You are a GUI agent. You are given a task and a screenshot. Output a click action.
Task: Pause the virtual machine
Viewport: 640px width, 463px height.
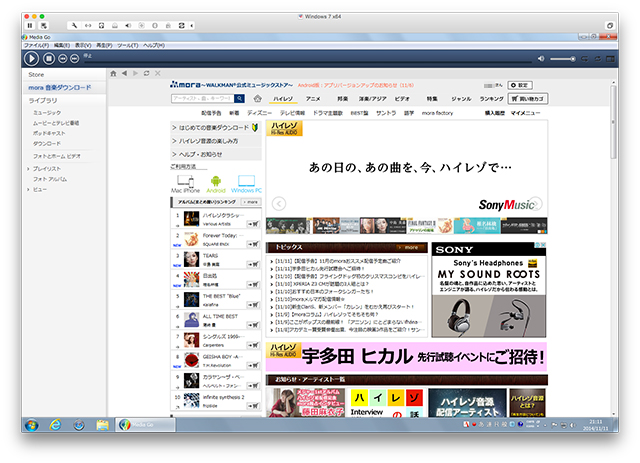point(30,25)
